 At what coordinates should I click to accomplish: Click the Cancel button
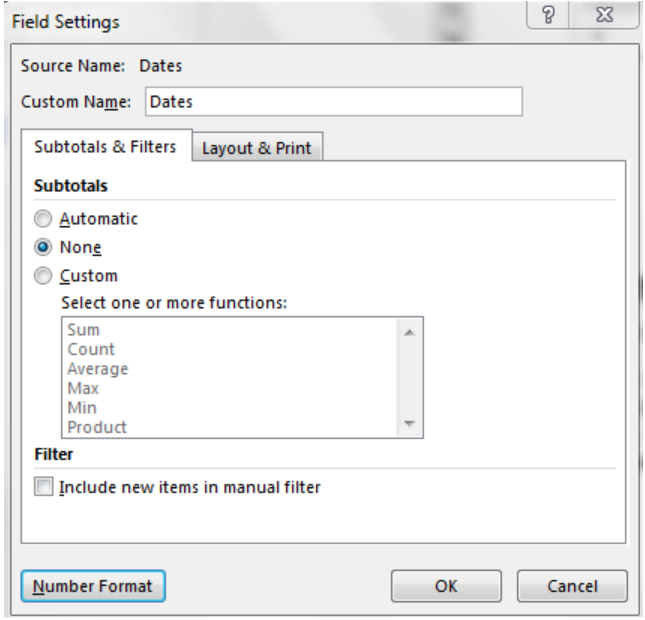point(572,586)
